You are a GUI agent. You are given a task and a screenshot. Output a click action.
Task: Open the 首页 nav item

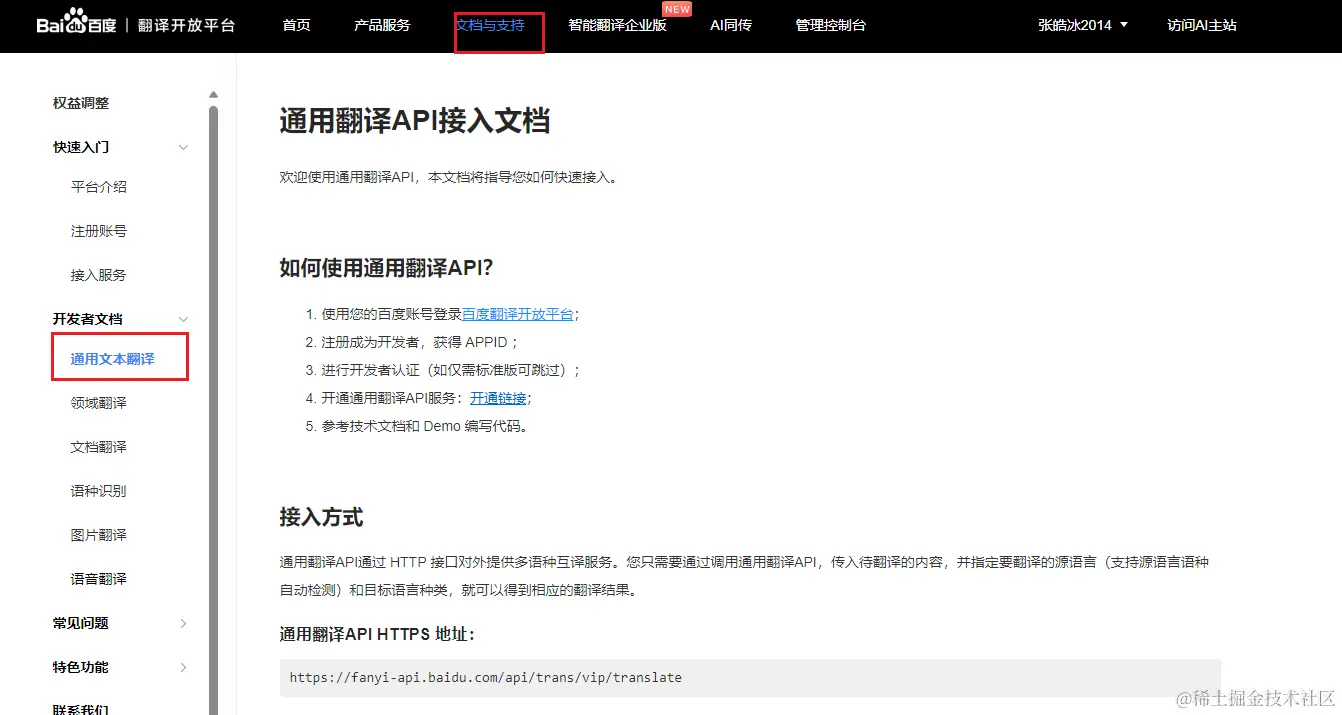296,25
